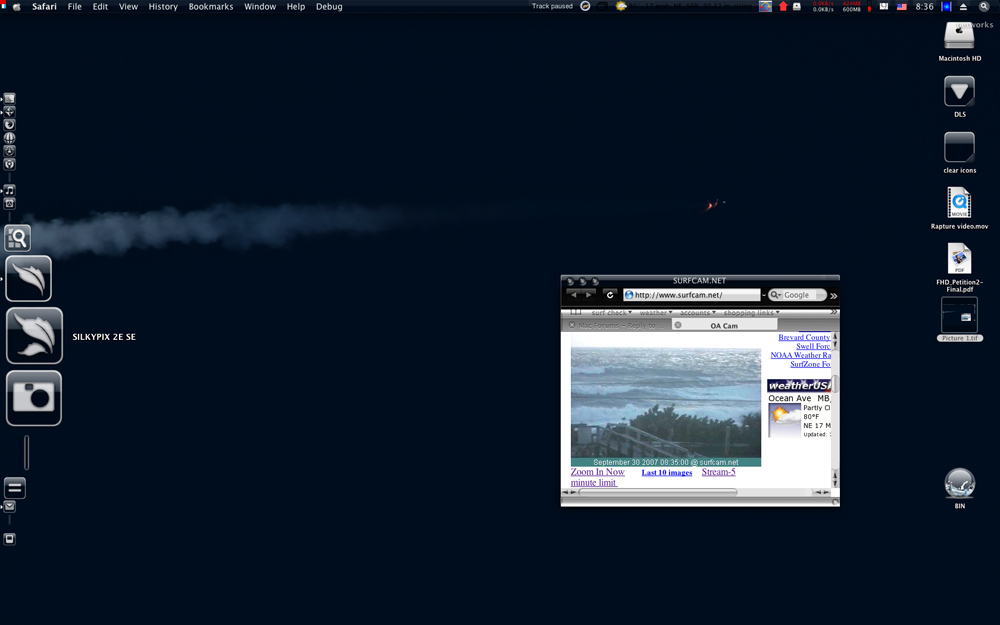Click the Google search field

coord(797,295)
